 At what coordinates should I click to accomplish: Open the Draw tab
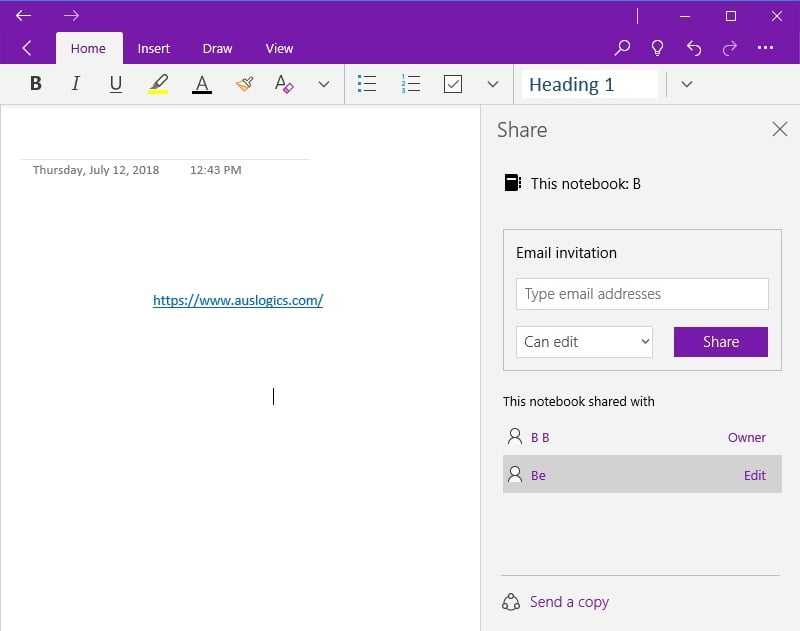(217, 48)
